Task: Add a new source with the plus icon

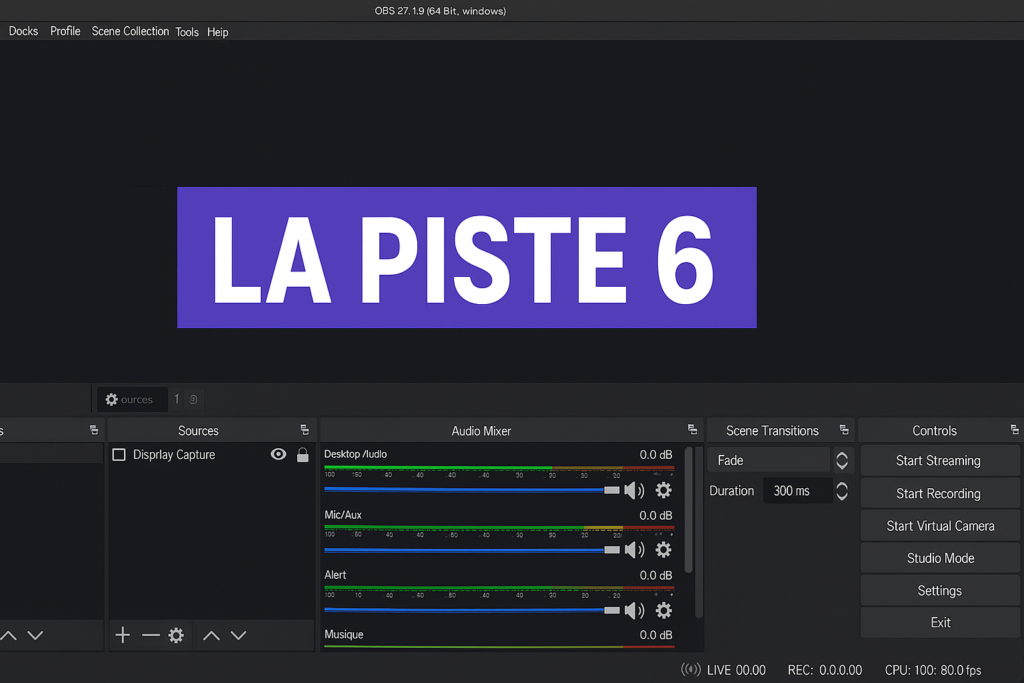Action: point(122,634)
